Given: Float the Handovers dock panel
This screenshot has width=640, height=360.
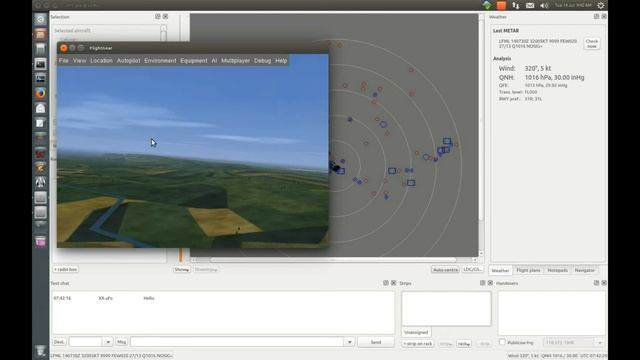Looking at the screenshot, I should [x=596, y=282].
